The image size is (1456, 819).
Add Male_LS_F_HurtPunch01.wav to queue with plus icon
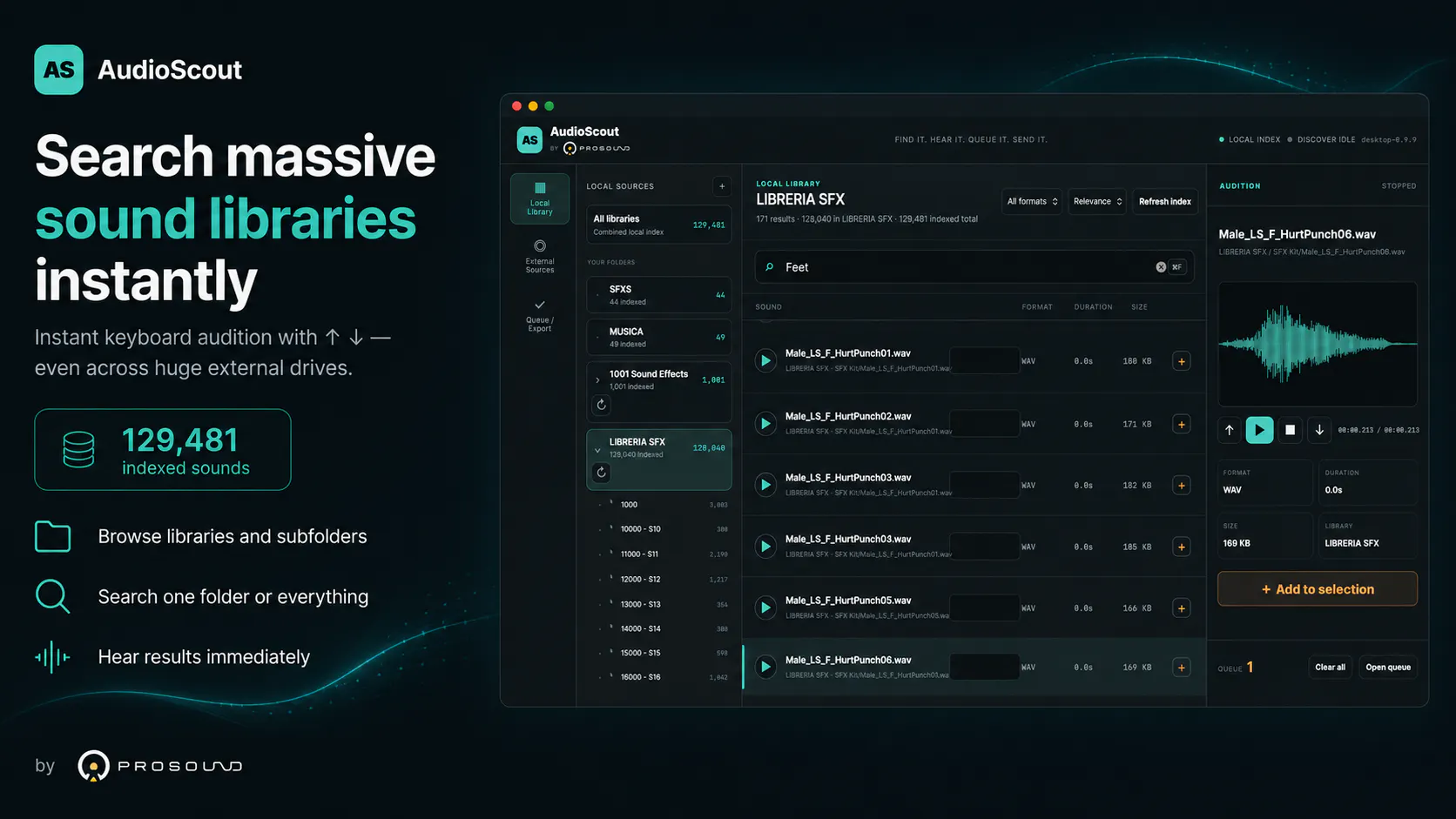point(1182,361)
